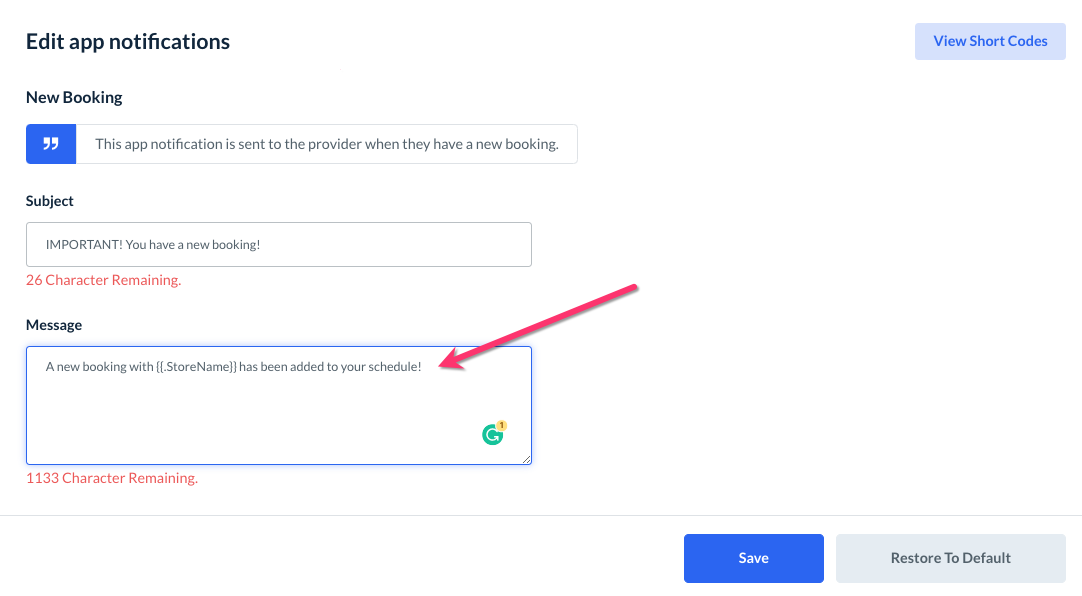Click the Subject field label
Viewport: 1082px width, 596px height.
tap(50, 201)
